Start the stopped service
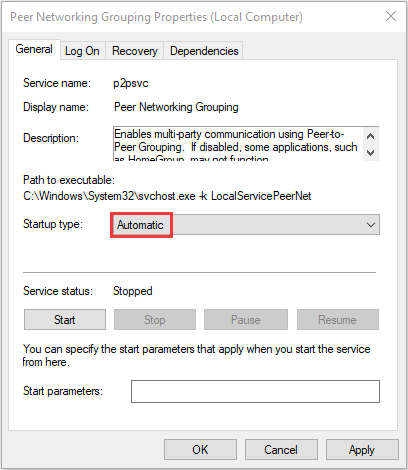The image size is (408, 470). point(65,320)
